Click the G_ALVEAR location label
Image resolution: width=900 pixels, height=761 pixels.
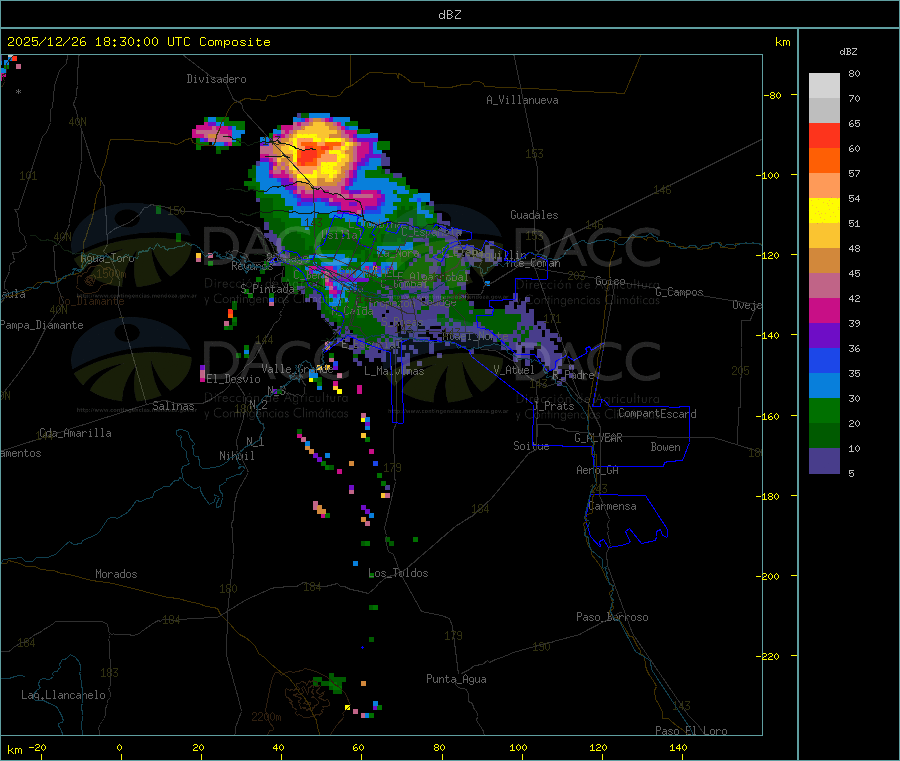598,438
